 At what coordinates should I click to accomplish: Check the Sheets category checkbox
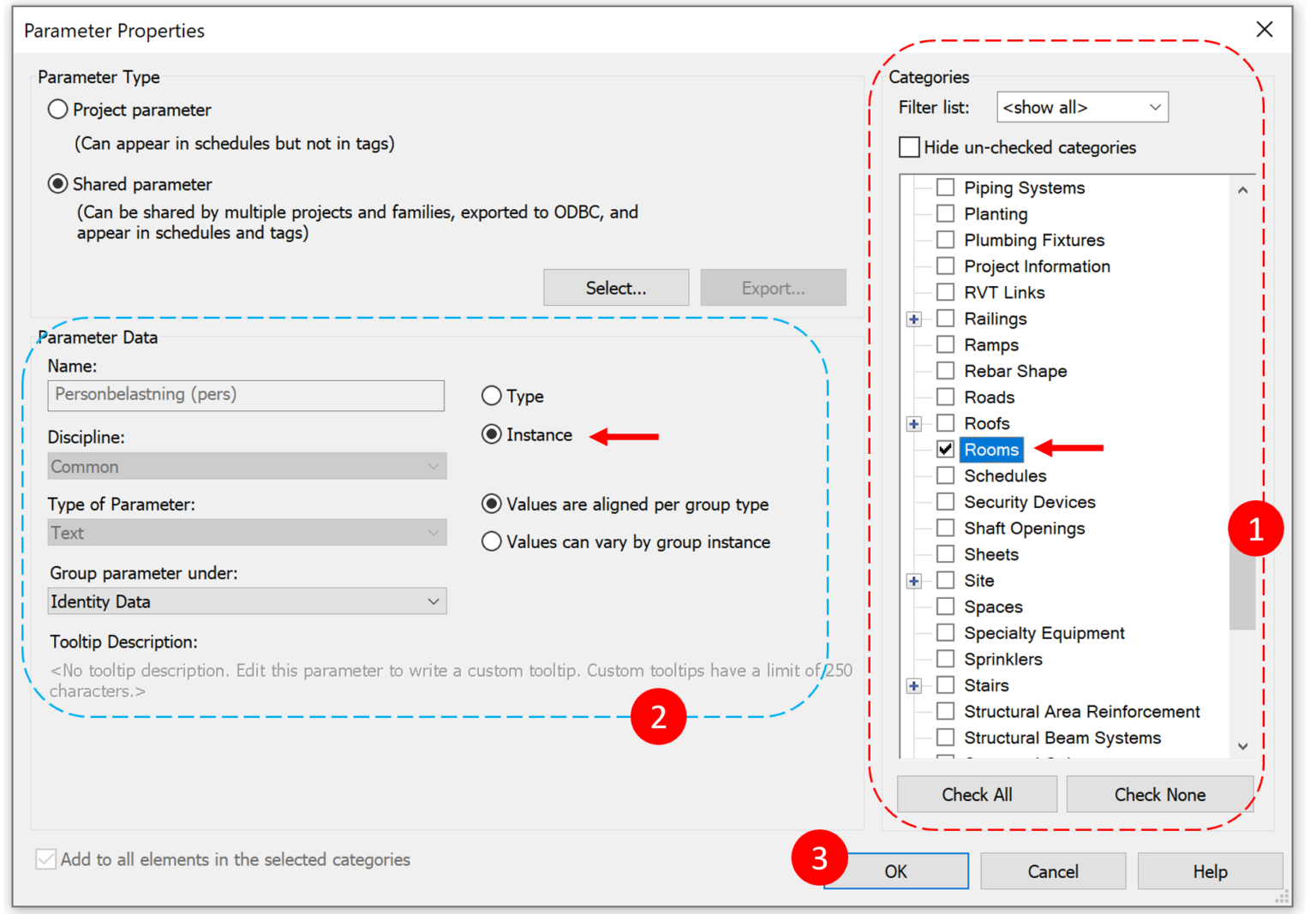tap(945, 554)
